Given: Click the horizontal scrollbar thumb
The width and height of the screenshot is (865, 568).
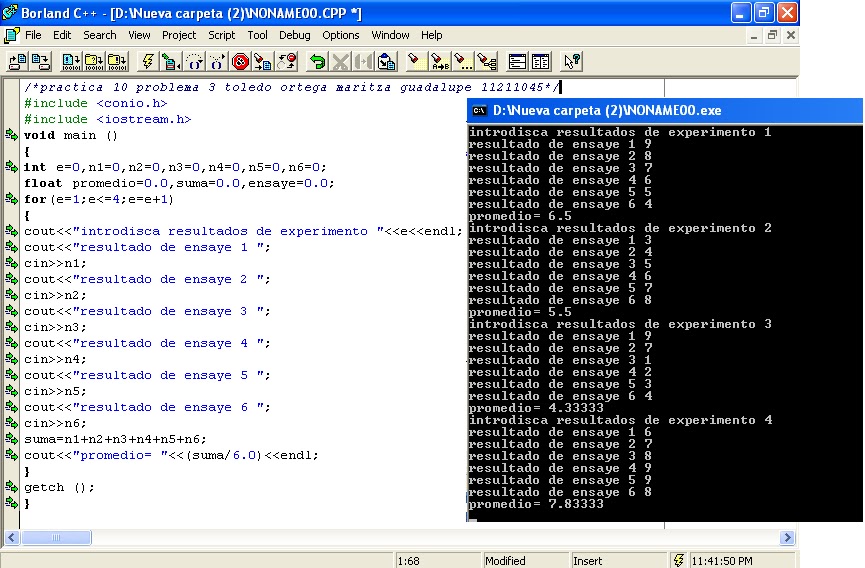Looking at the screenshot, I should coord(56,537).
